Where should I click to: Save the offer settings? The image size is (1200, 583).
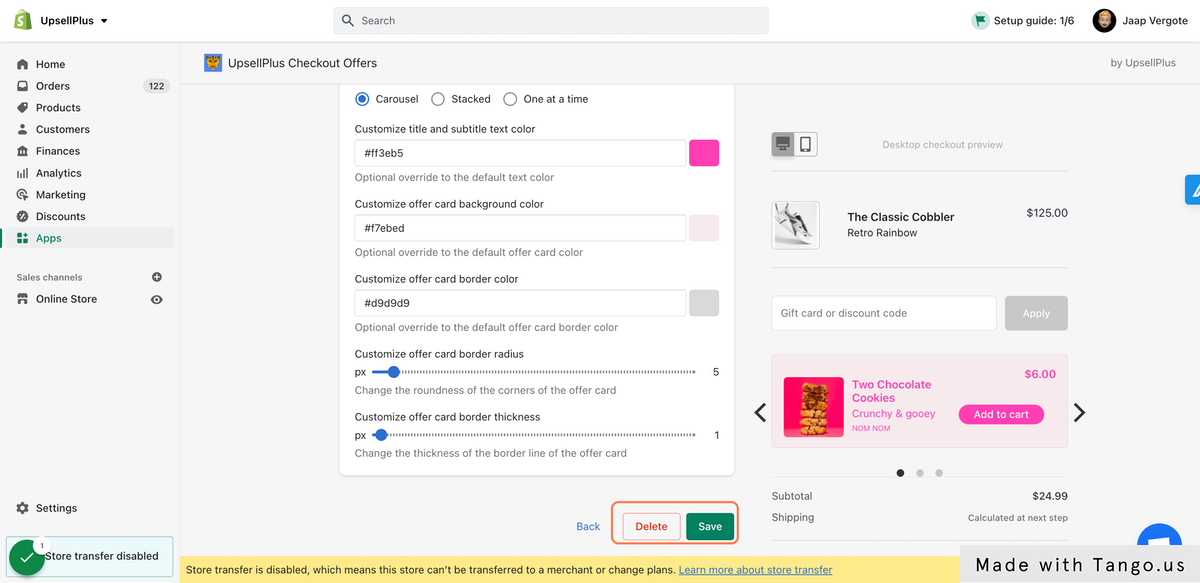pyautogui.click(x=710, y=526)
